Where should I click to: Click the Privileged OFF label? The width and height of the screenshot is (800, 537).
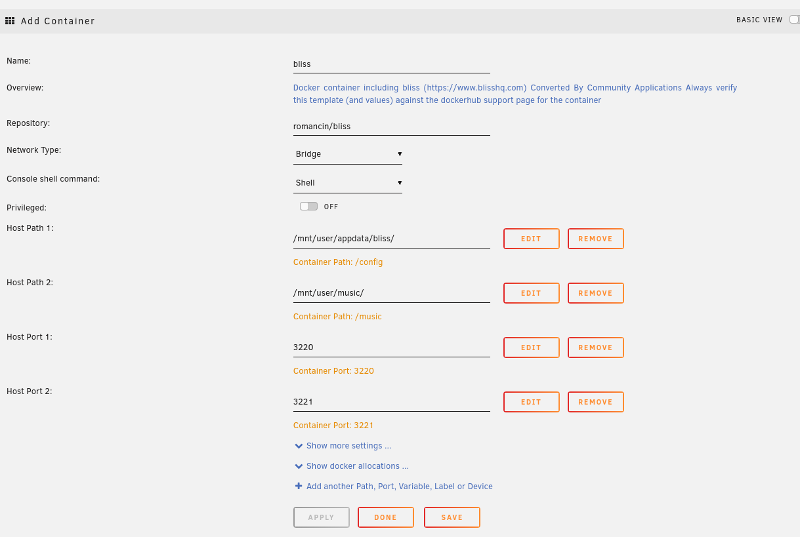tap(331, 207)
